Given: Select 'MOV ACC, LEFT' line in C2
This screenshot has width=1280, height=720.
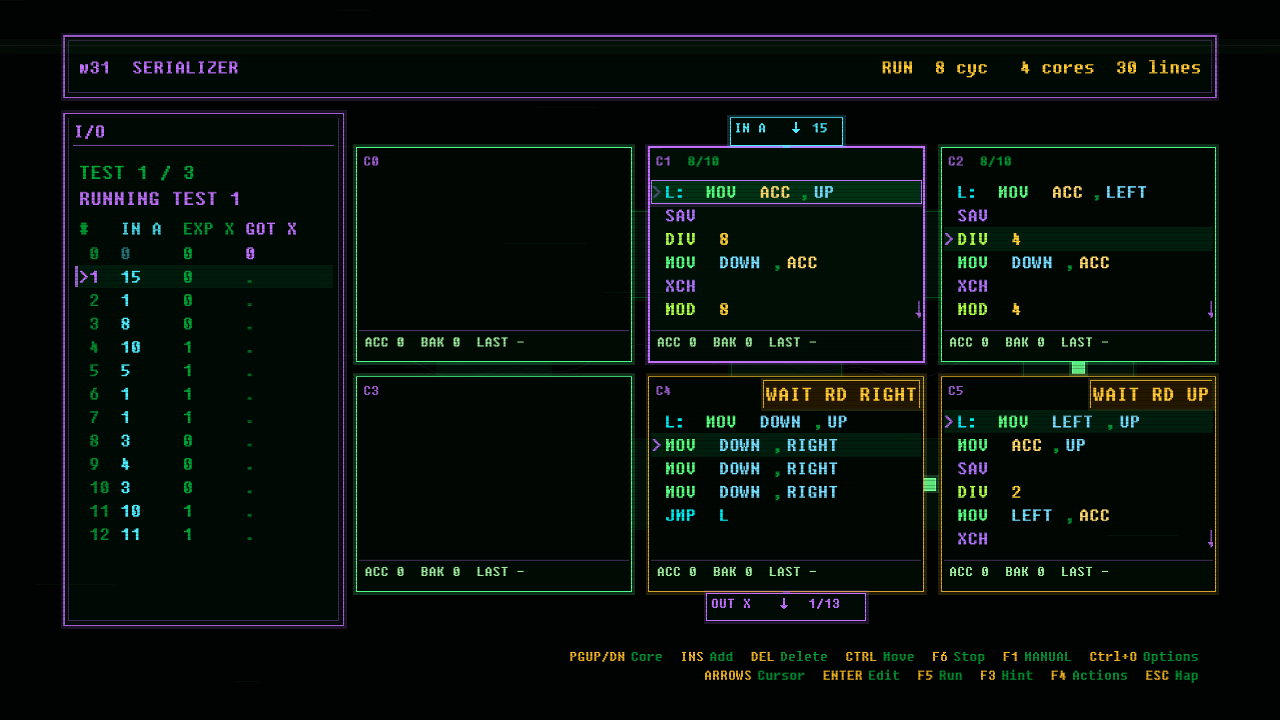Looking at the screenshot, I should pos(1078,192).
